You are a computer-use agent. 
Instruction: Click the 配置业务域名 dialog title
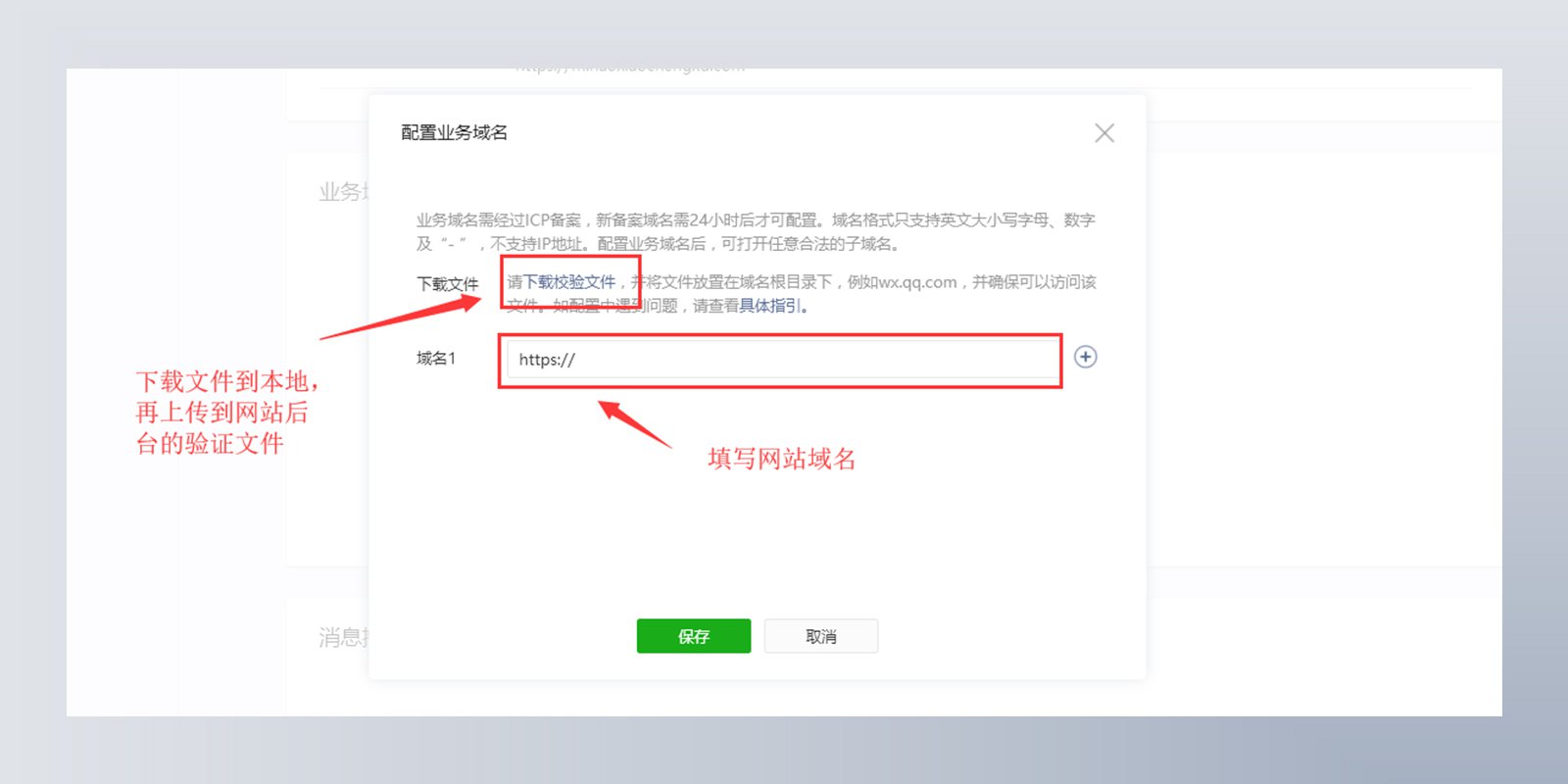(x=454, y=132)
